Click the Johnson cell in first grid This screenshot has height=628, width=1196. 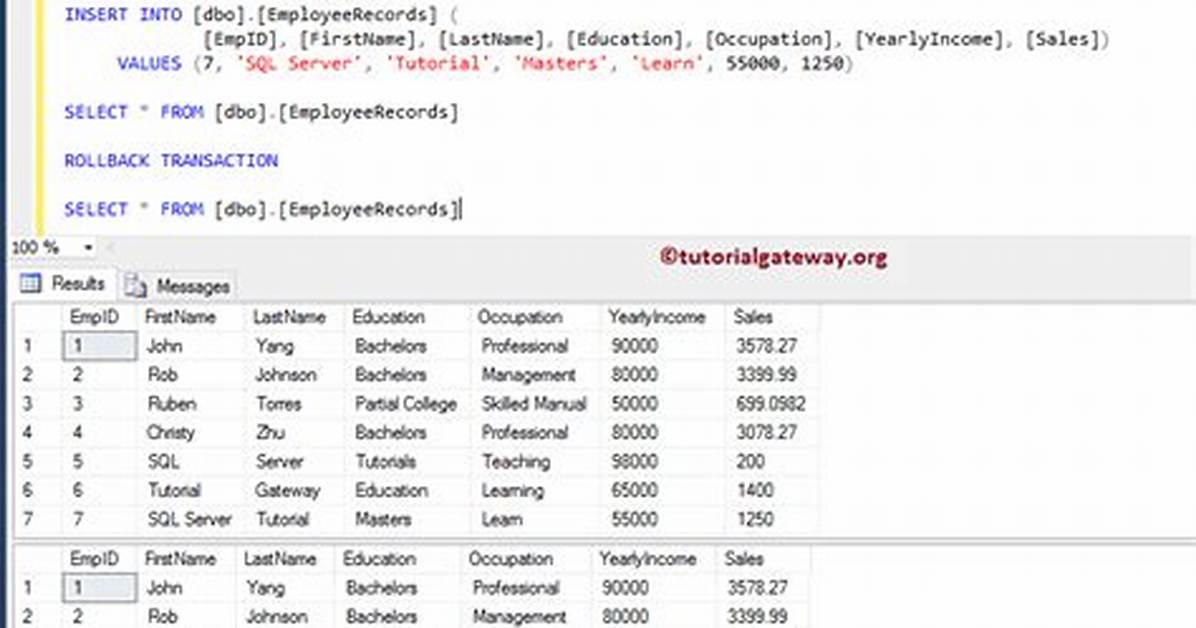coord(286,375)
